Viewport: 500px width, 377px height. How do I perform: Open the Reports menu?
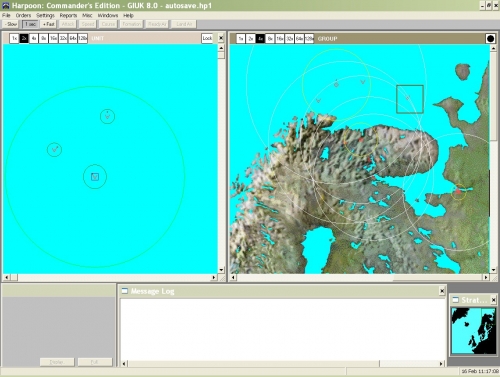pos(68,15)
